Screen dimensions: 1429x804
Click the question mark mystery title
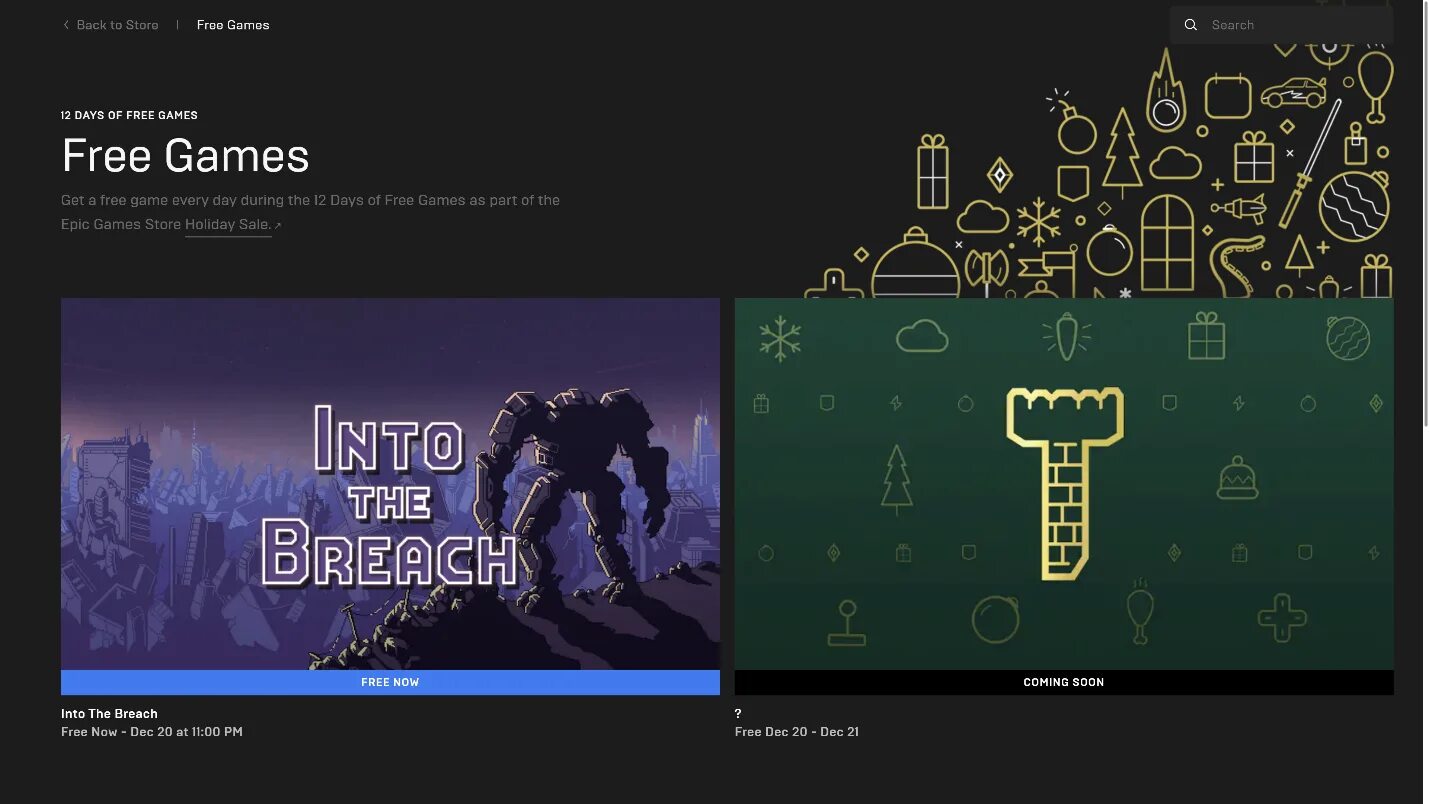point(738,713)
